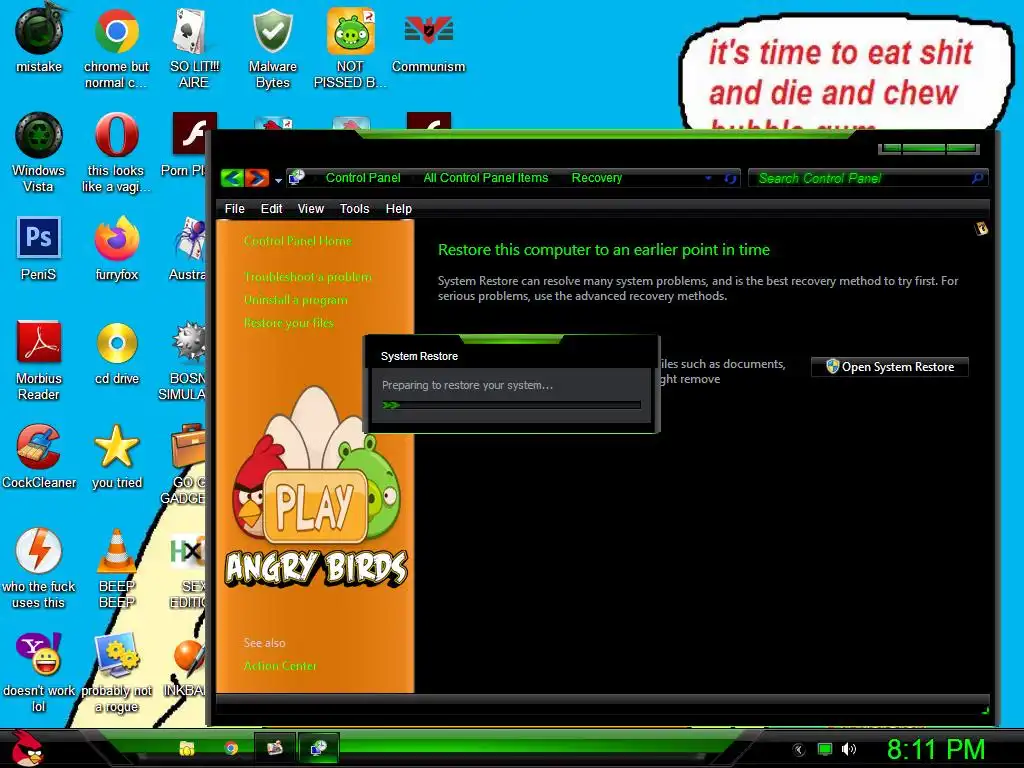Click the System Restore dialog title
1024x768 pixels.
(419, 357)
